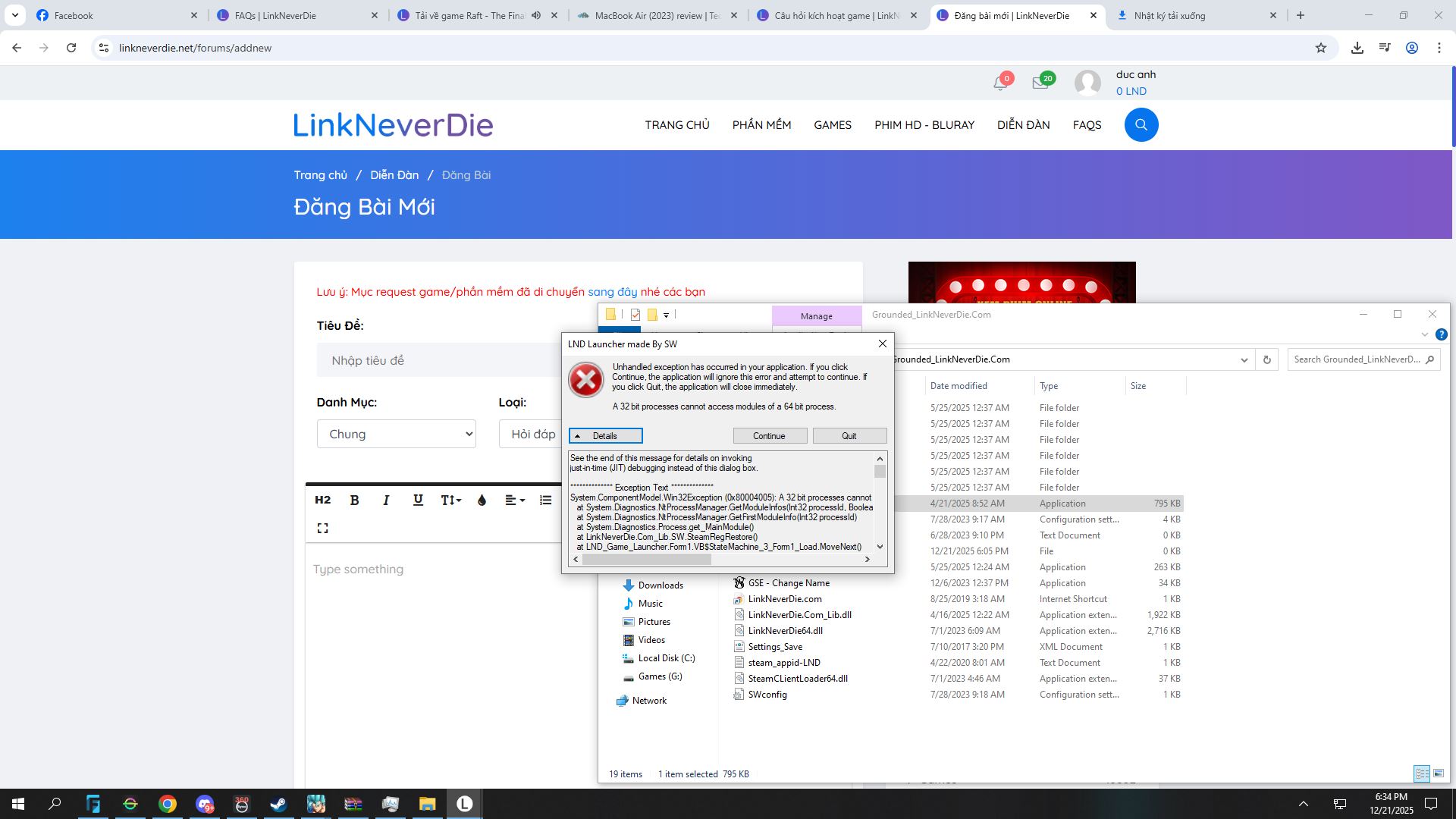The image size is (1456, 819).
Task: Open the text alignment dropdown
Action: click(515, 500)
